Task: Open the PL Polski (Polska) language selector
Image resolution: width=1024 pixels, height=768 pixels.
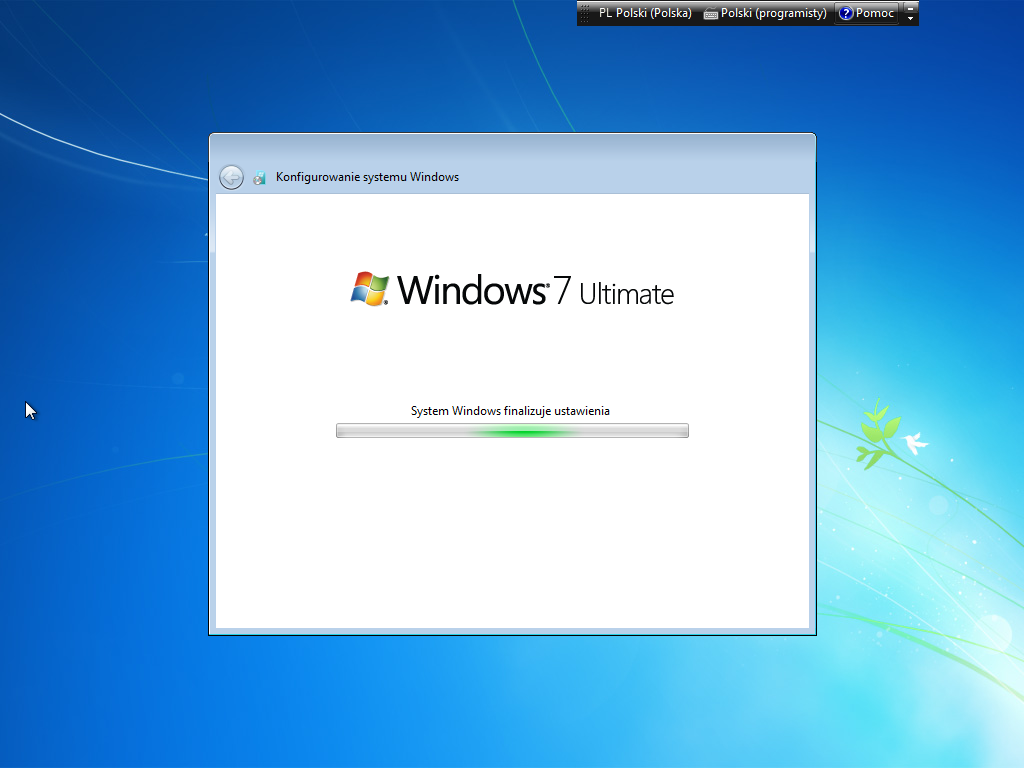Action: click(x=645, y=13)
